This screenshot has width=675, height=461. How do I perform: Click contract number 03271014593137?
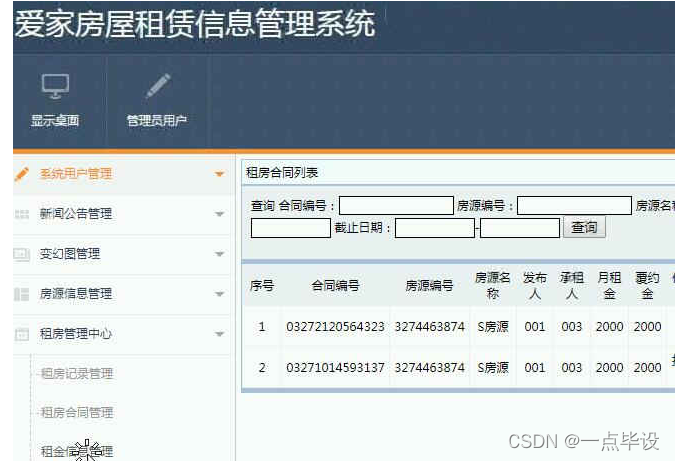335,368
